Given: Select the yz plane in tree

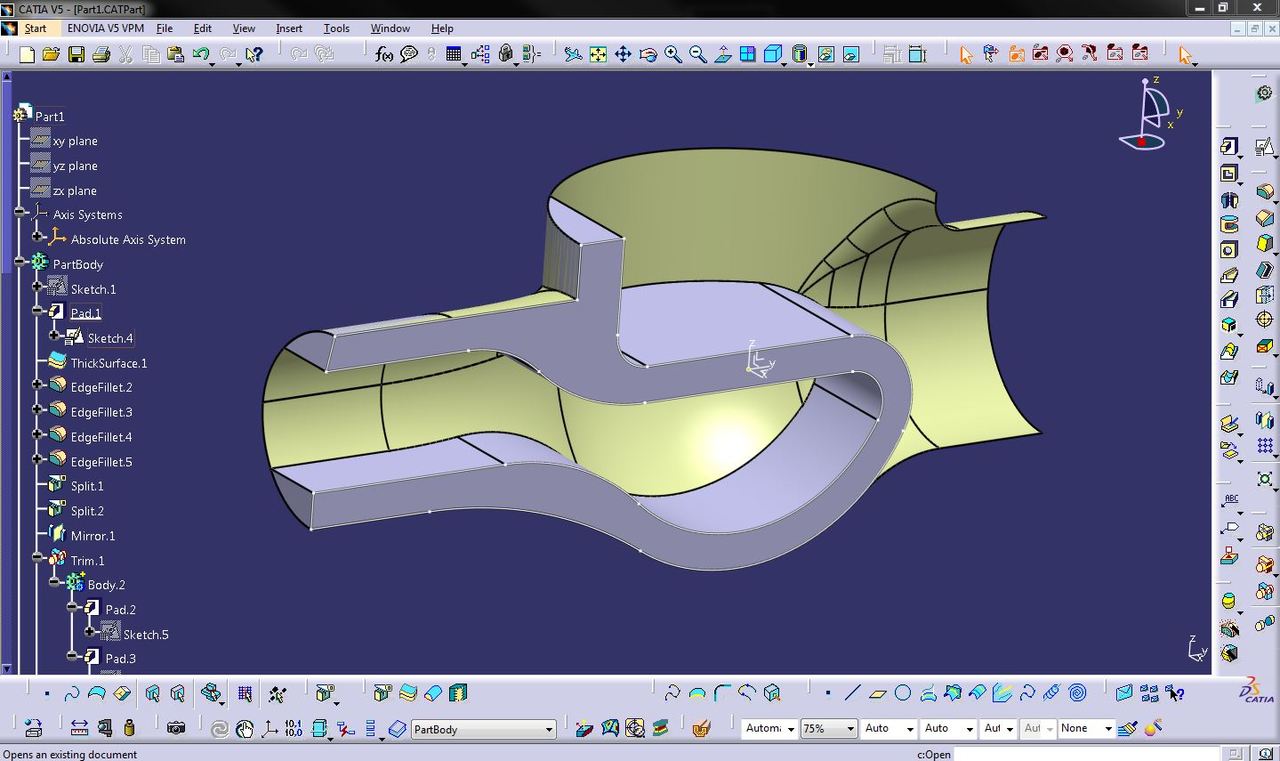Looking at the screenshot, I should 75,166.
